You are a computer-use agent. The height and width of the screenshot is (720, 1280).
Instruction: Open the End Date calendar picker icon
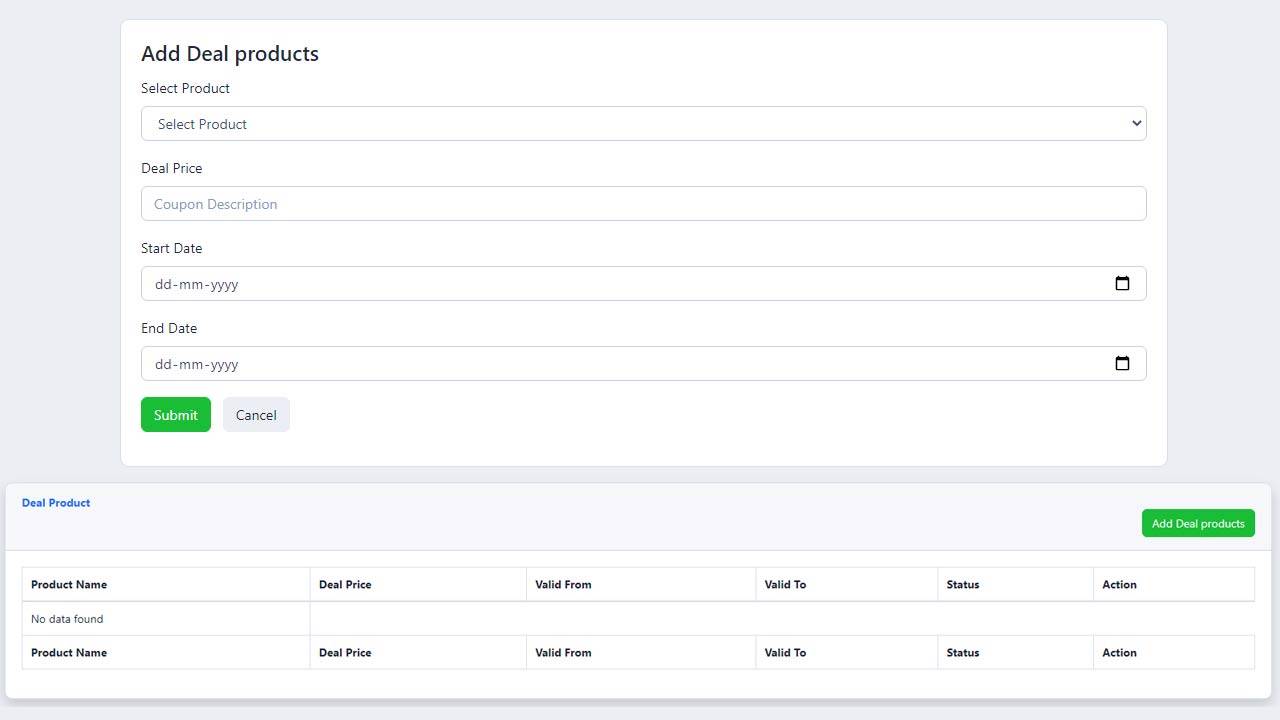pyautogui.click(x=1122, y=364)
